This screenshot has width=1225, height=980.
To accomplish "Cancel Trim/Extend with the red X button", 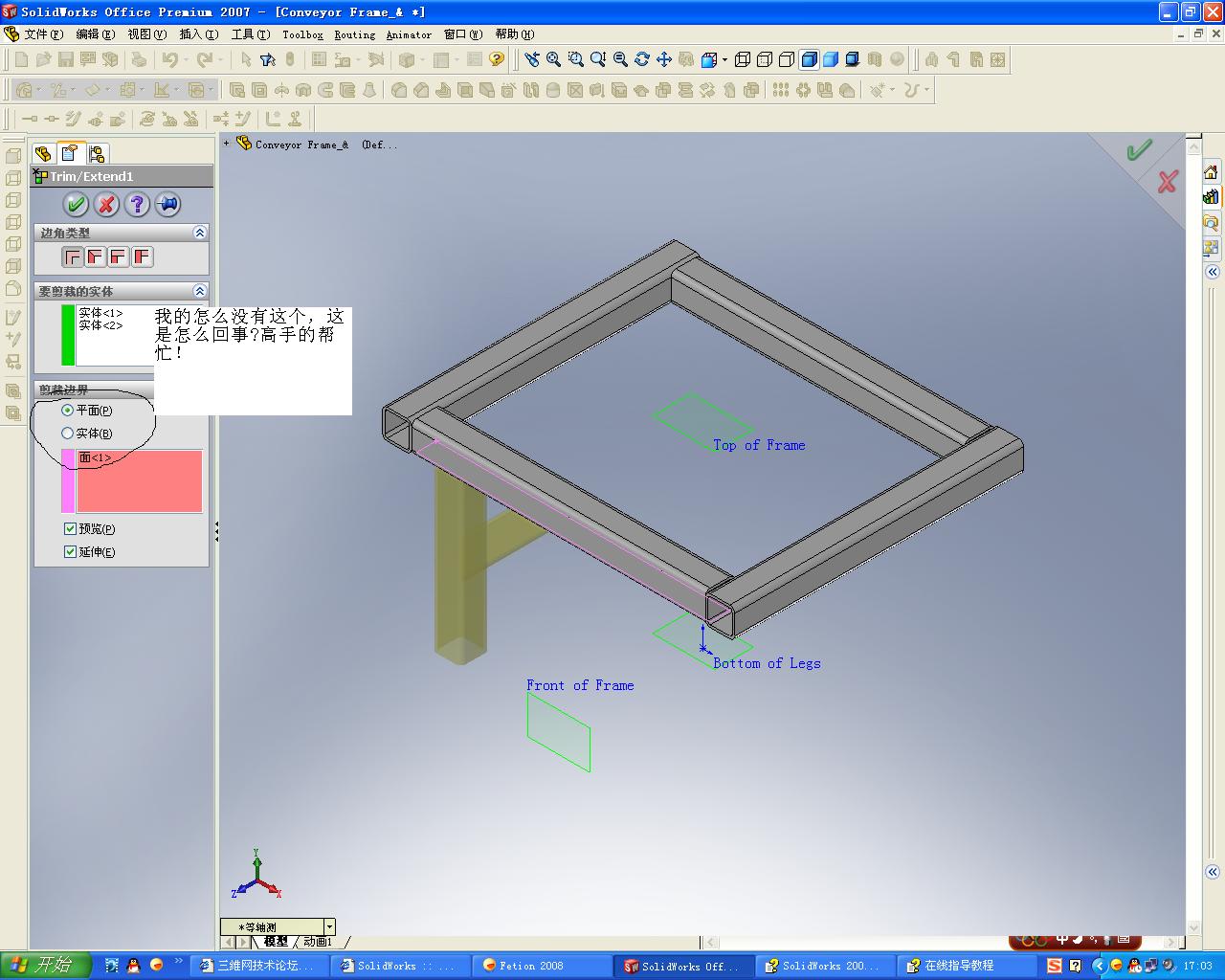I will coord(106,204).
